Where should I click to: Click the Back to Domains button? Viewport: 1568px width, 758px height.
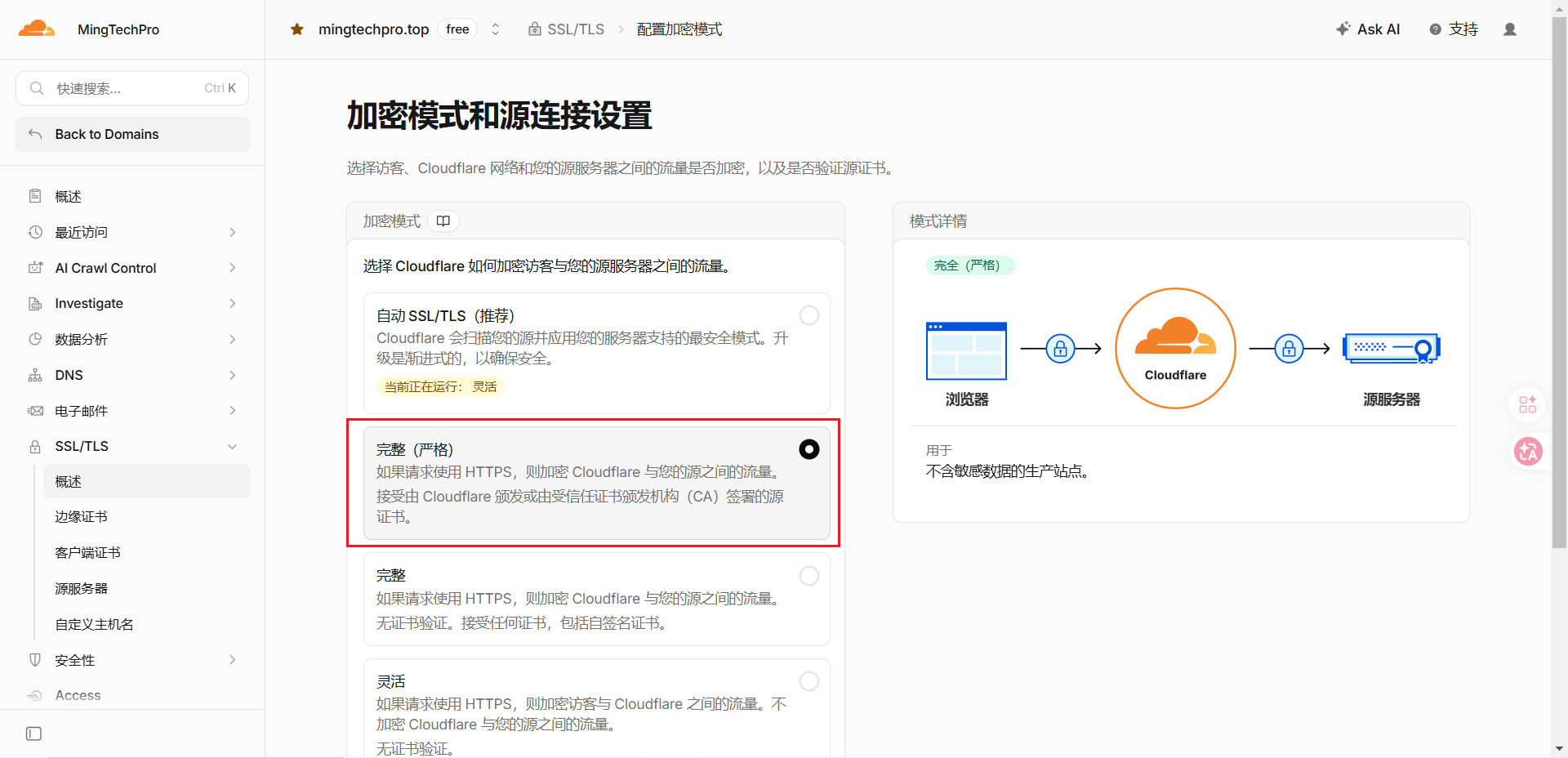click(x=132, y=134)
